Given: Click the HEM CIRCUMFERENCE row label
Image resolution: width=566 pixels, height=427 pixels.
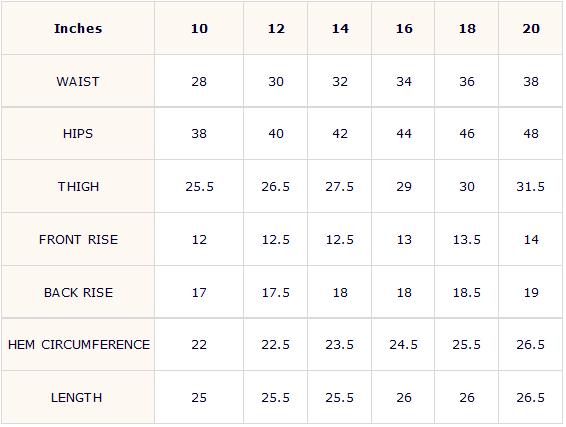Looking at the screenshot, I should pos(78,344).
